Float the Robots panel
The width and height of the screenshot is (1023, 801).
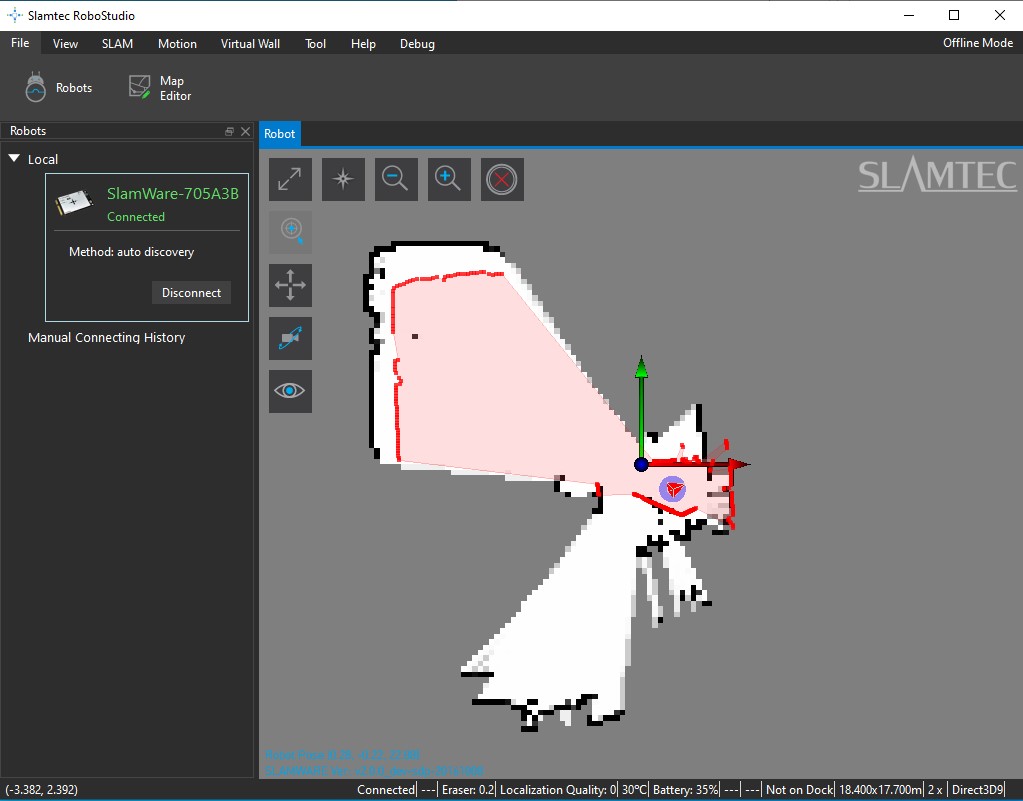(x=229, y=131)
